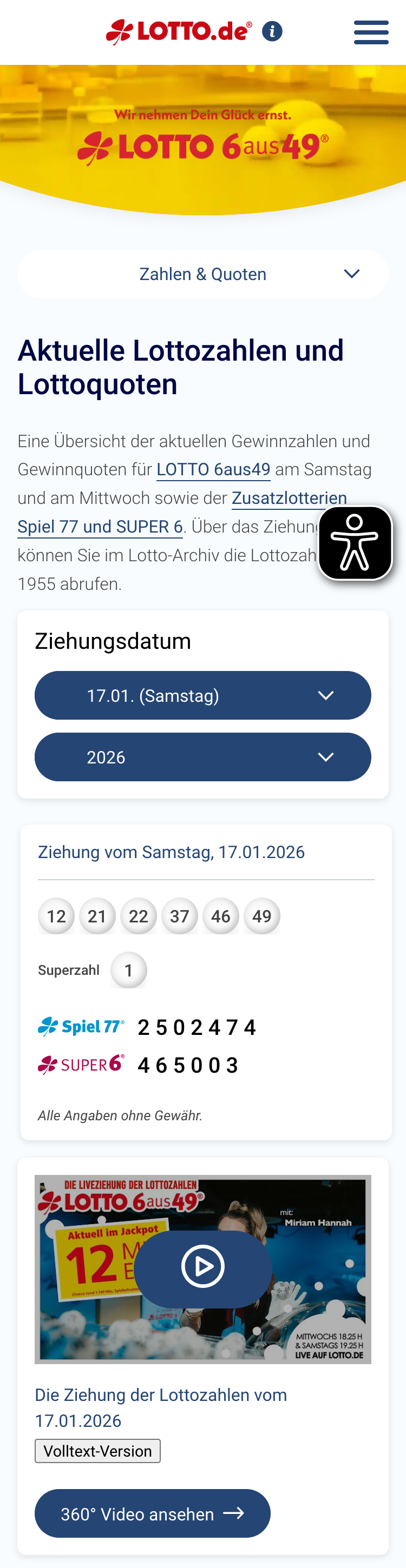
Task: Expand the Zahlen & Quoten dropdown
Action: coord(203,274)
